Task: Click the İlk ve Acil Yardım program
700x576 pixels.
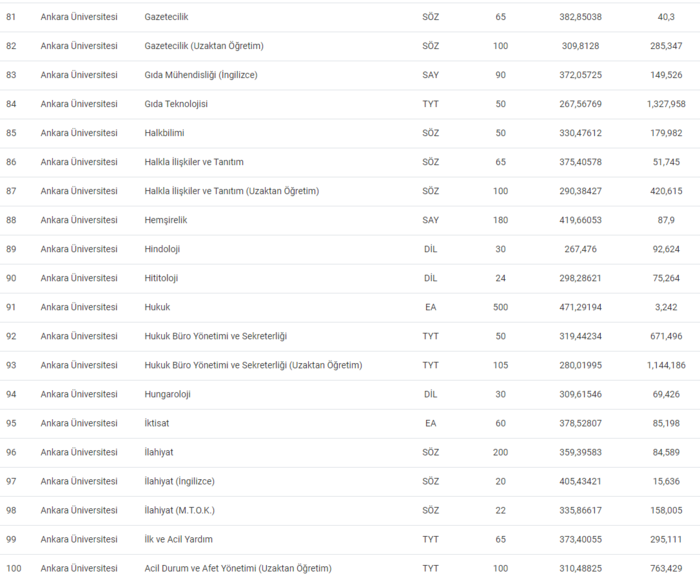Action: click(x=179, y=539)
